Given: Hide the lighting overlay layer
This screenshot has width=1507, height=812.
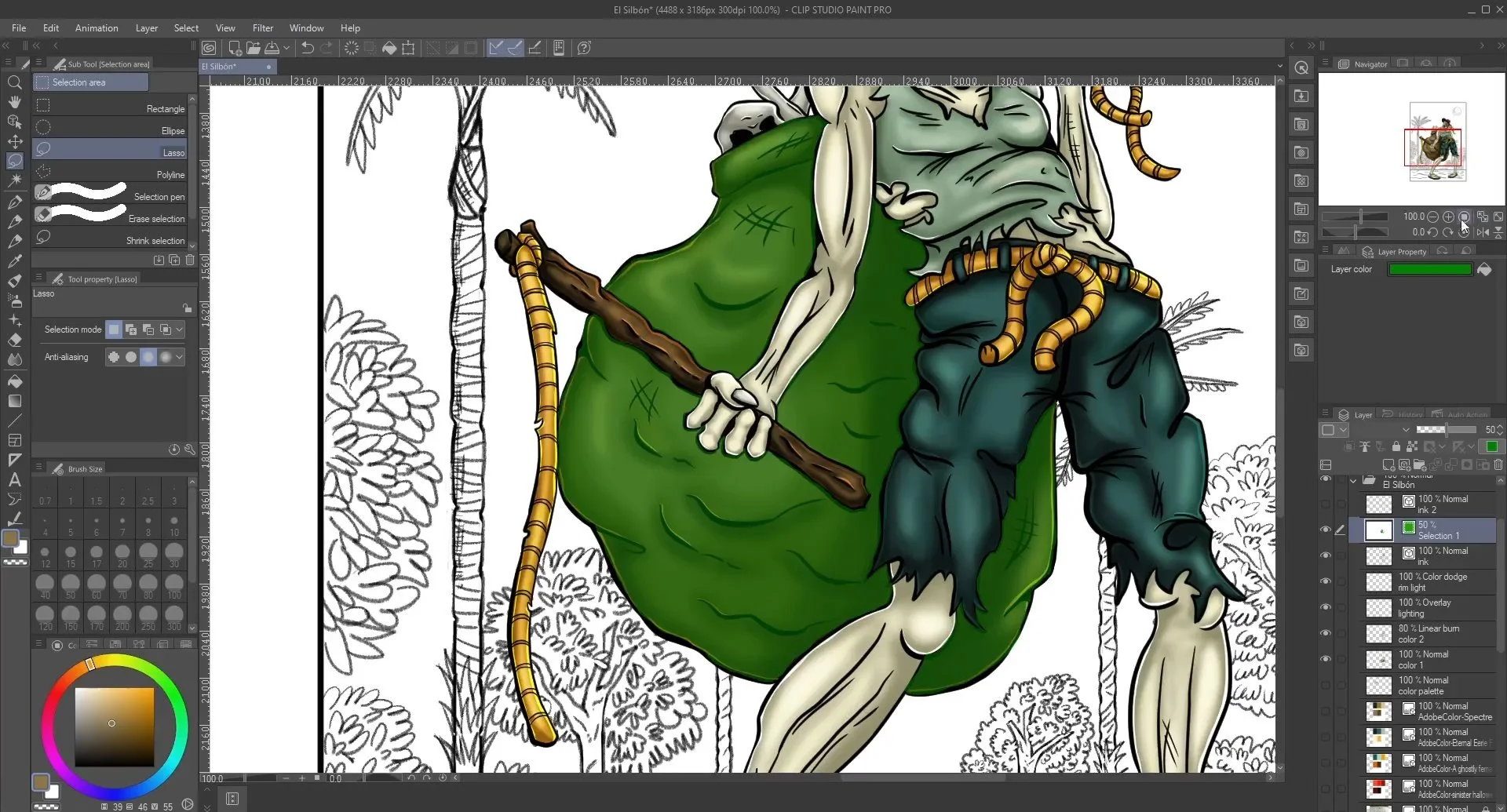Looking at the screenshot, I should [x=1326, y=607].
